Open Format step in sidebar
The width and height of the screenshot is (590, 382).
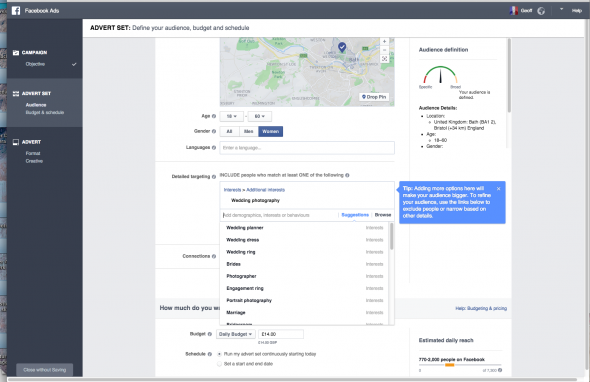click(x=33, y=153)
